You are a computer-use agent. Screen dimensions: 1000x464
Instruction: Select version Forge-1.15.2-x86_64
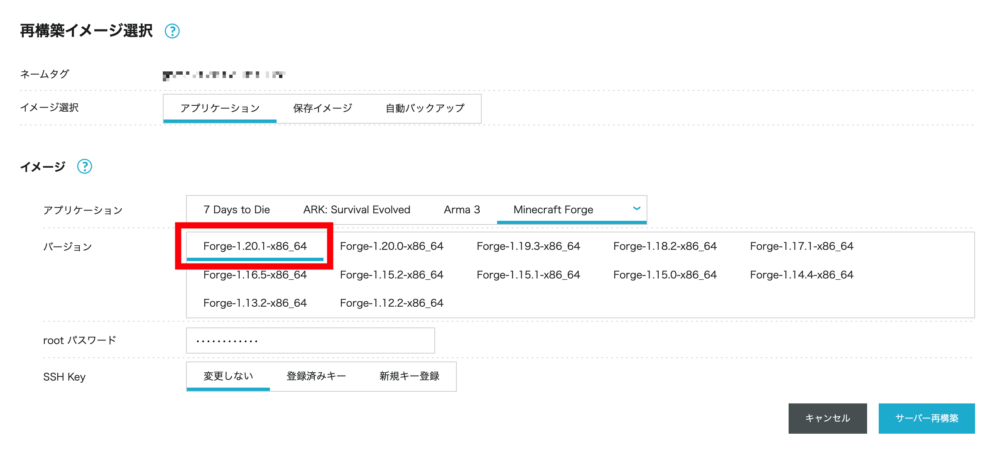click(x=392, y=275)
